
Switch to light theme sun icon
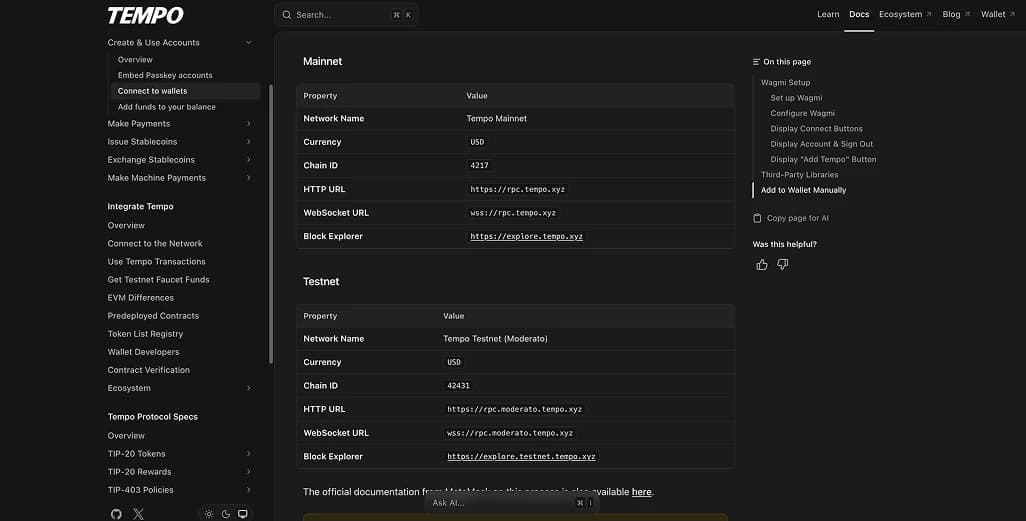coord(209,514)
